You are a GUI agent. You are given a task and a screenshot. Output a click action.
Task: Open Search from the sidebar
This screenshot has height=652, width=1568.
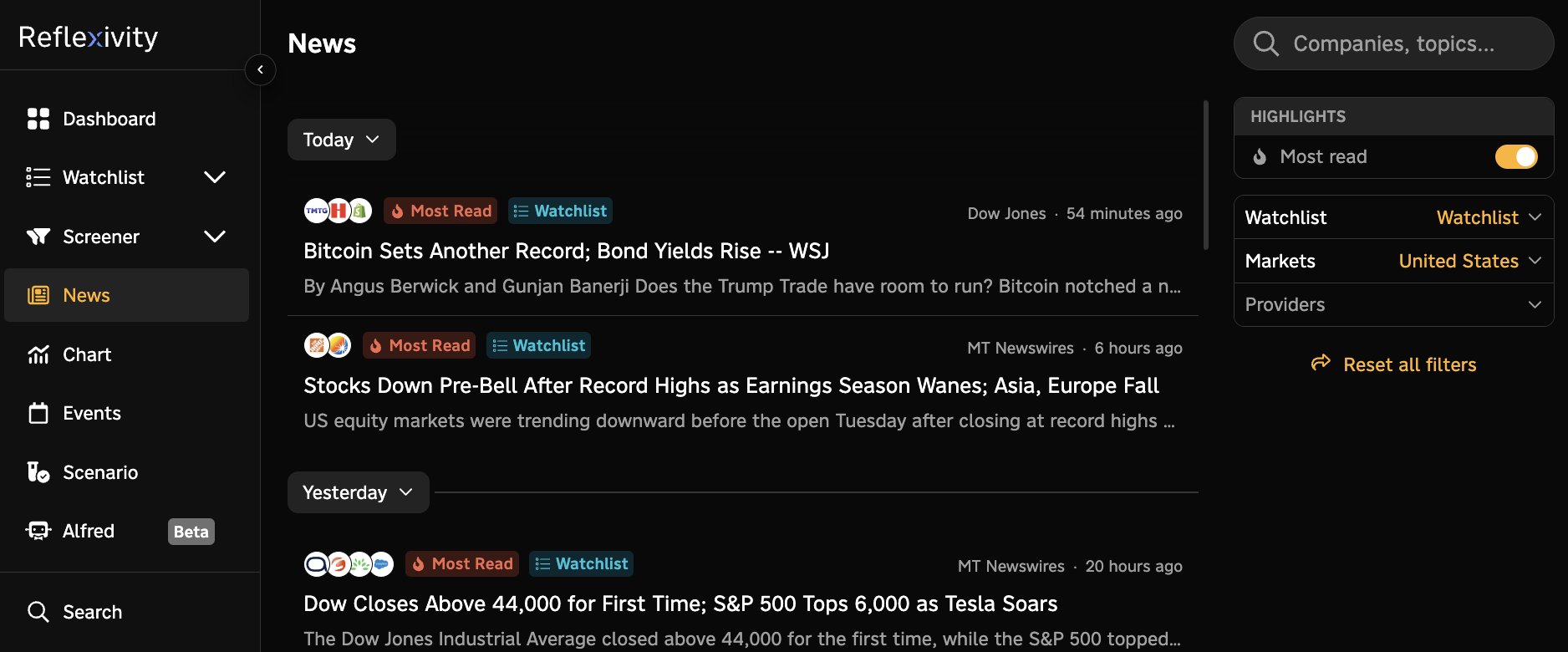pos(127,612)
